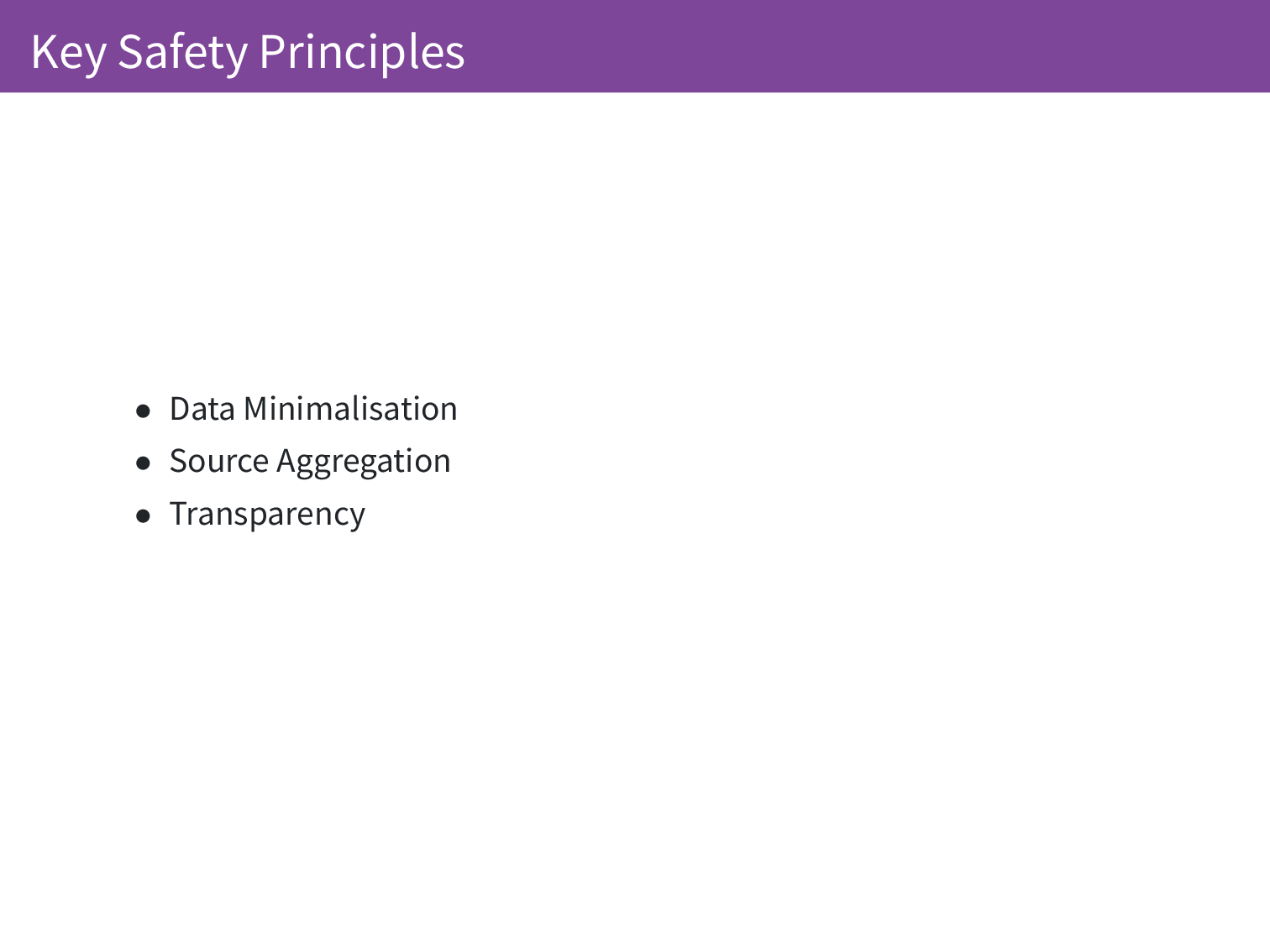The height and width of the screenshot is (952, 1270).
Task: Select the "Data Minimalisation" bullet text
Action: coord(312,409)
